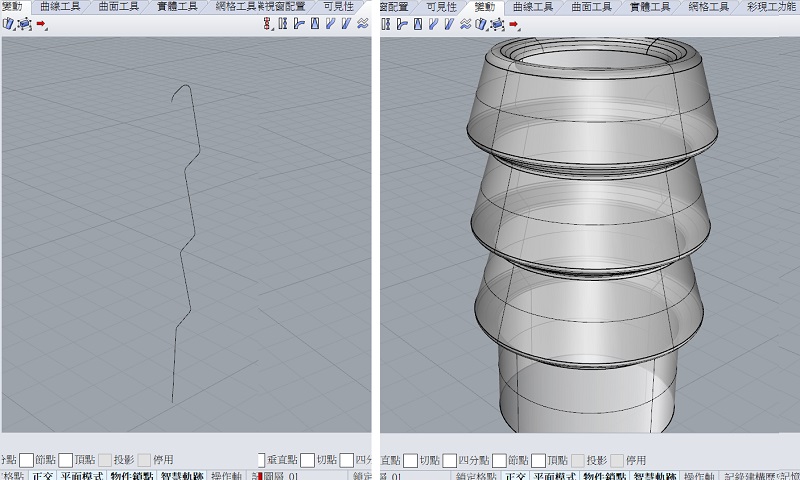
Task: Select Flow along curve in left window
Action: (331, 23)
